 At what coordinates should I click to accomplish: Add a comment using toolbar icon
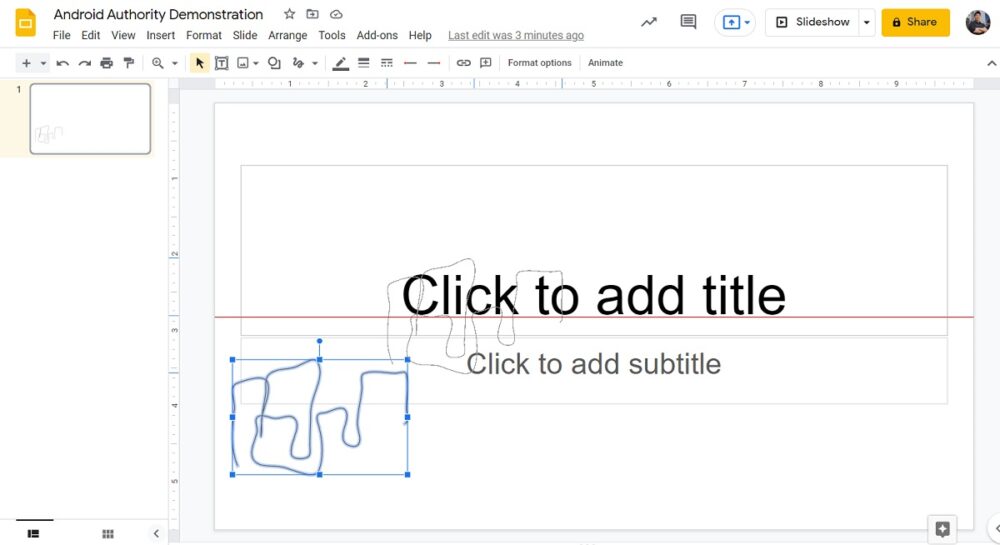pyautogui.click(x=486, y=63)
